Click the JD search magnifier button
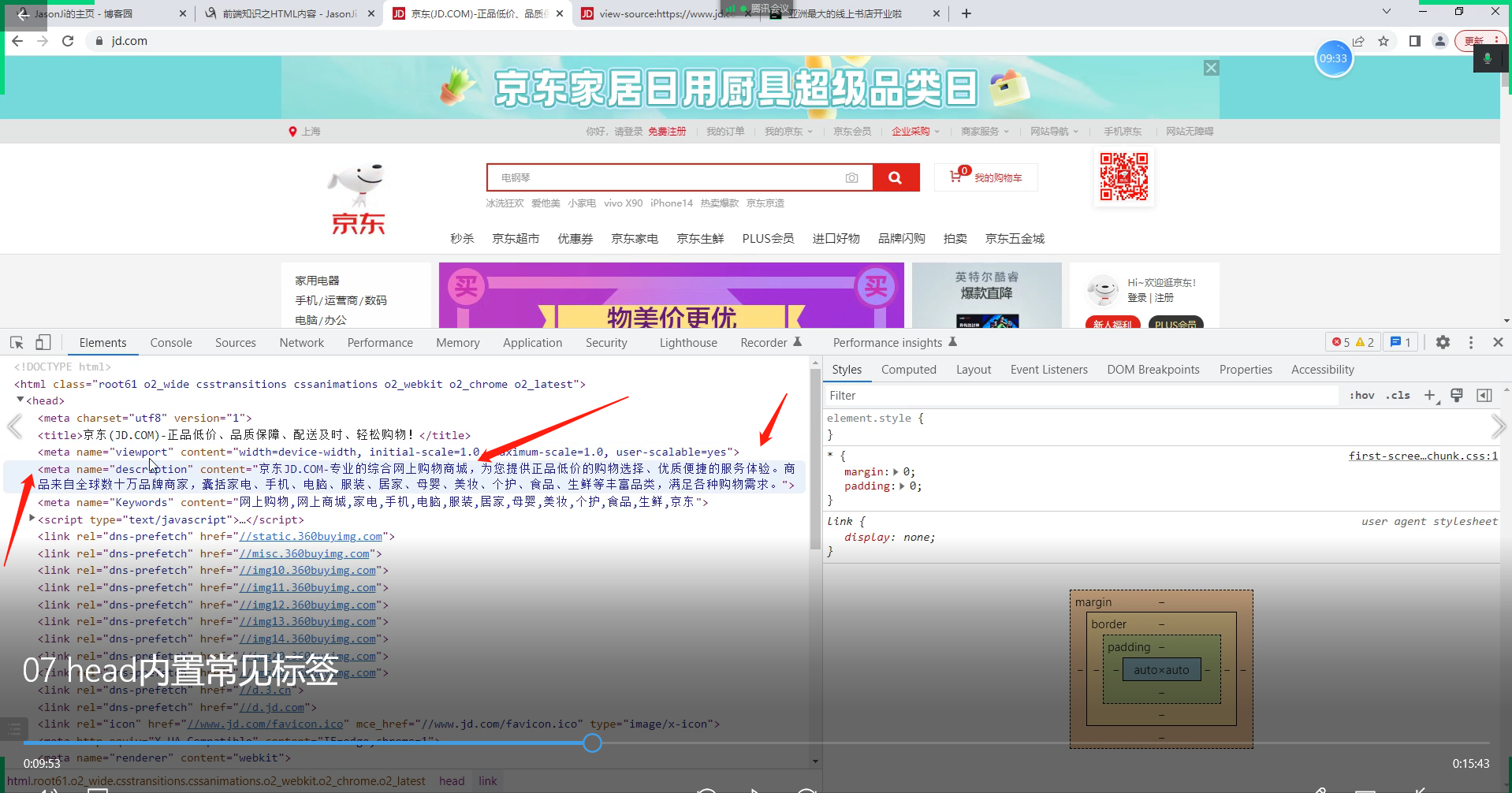Viewport: 1512px width, 793px height. coord(896,177)
